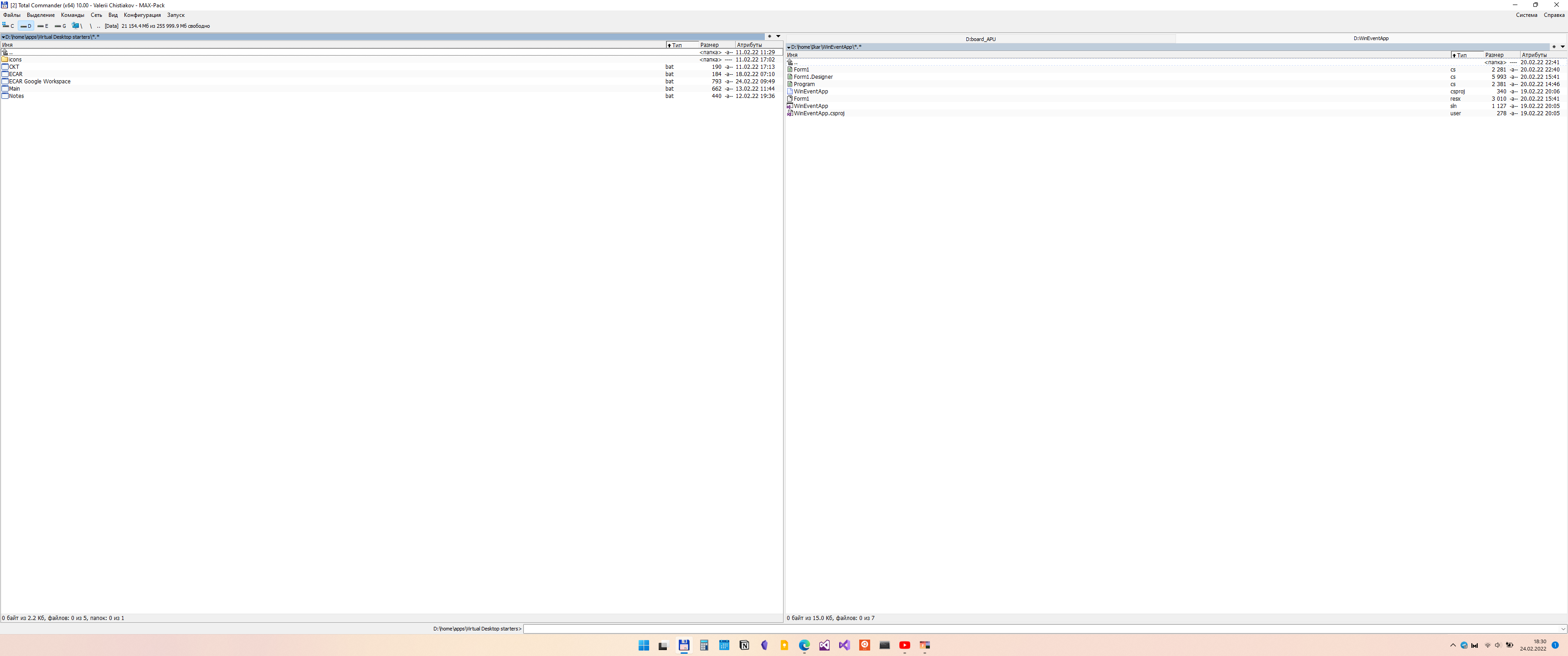Open the icons folder
Image resolution: width=1568 pixels, height=656 pixels.
(x=15, y=60)
